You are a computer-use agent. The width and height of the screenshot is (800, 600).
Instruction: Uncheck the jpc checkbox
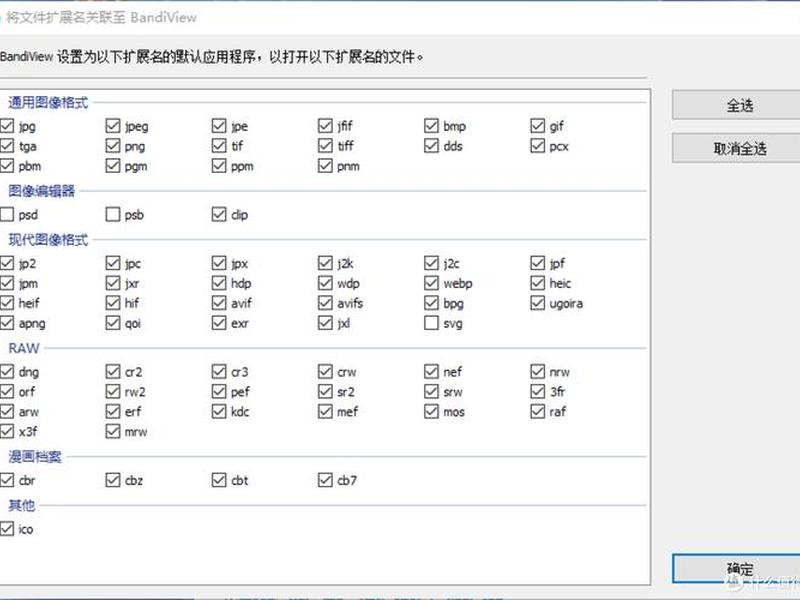point(113,263)
